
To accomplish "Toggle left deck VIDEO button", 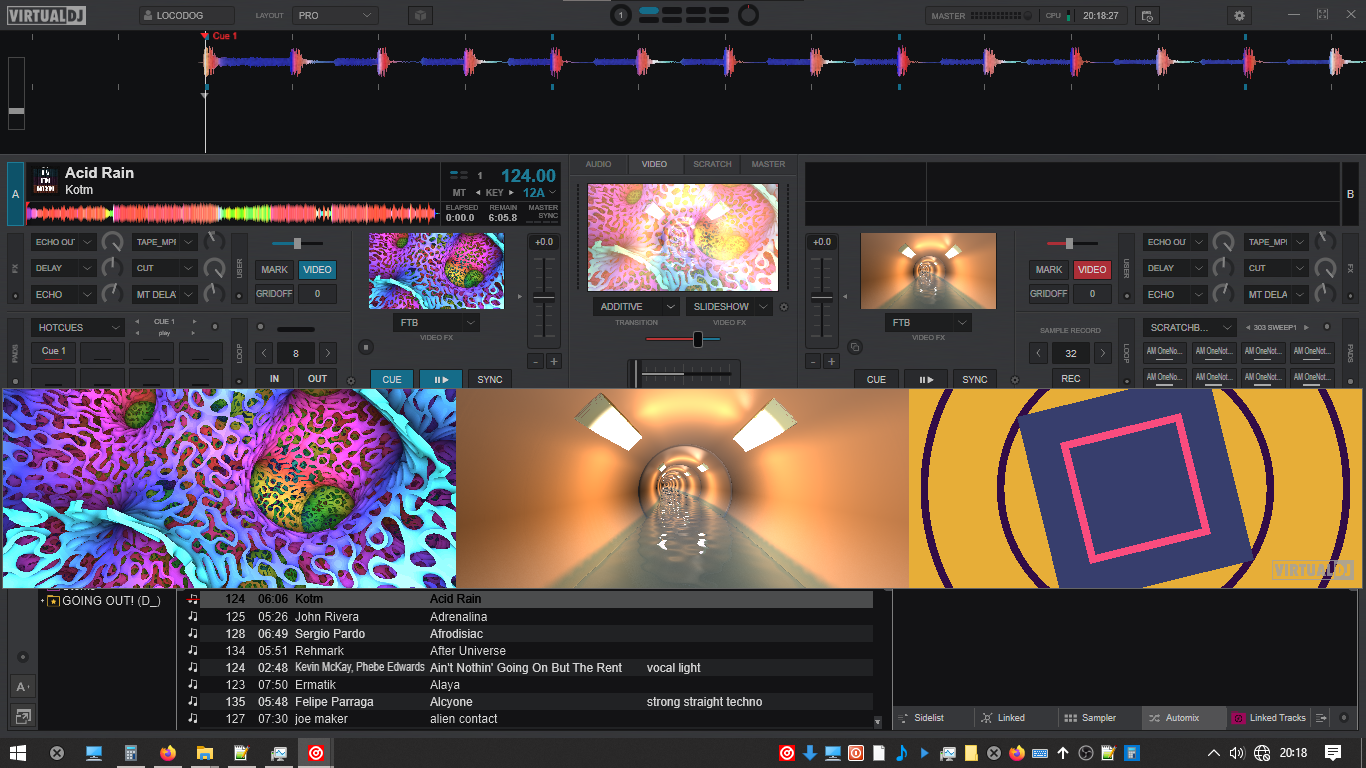I will (x=317, y=269).
